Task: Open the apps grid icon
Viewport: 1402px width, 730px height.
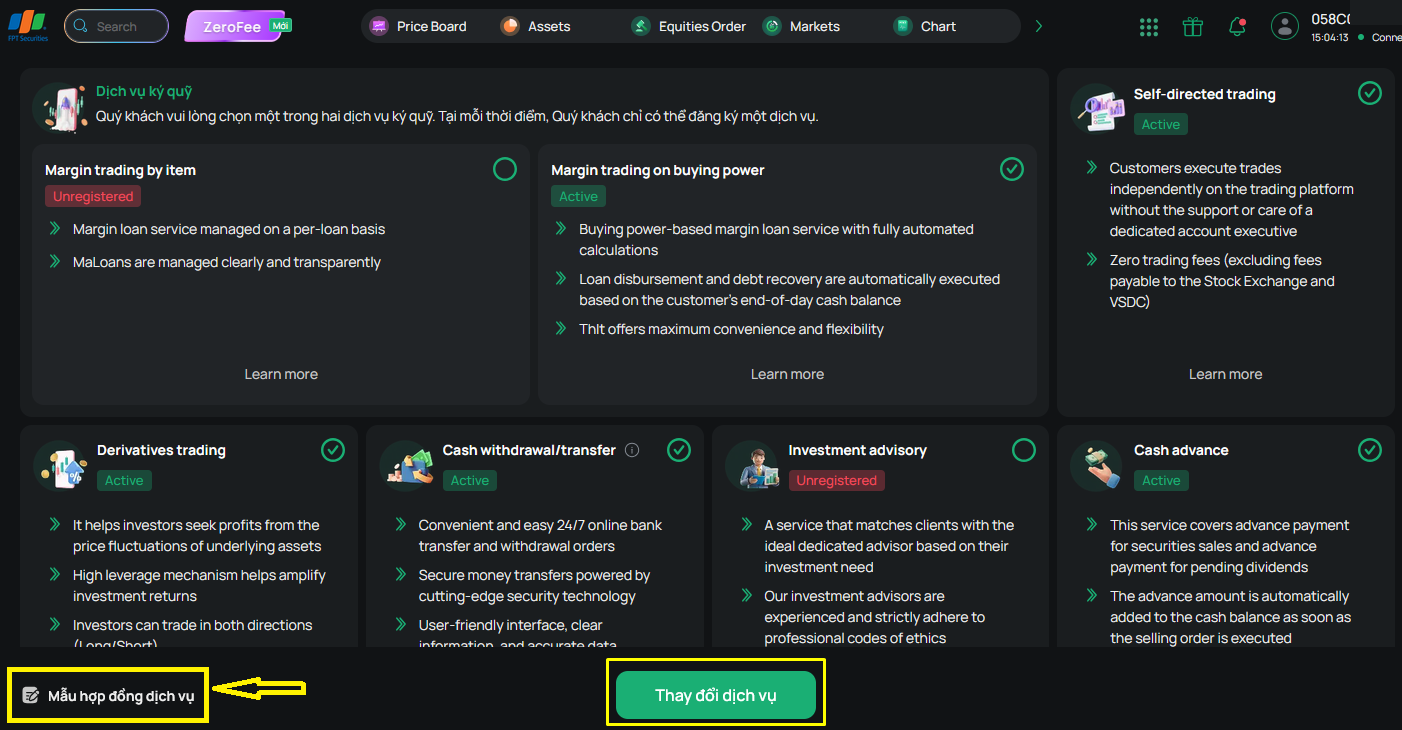Action: click(1149, 27)
